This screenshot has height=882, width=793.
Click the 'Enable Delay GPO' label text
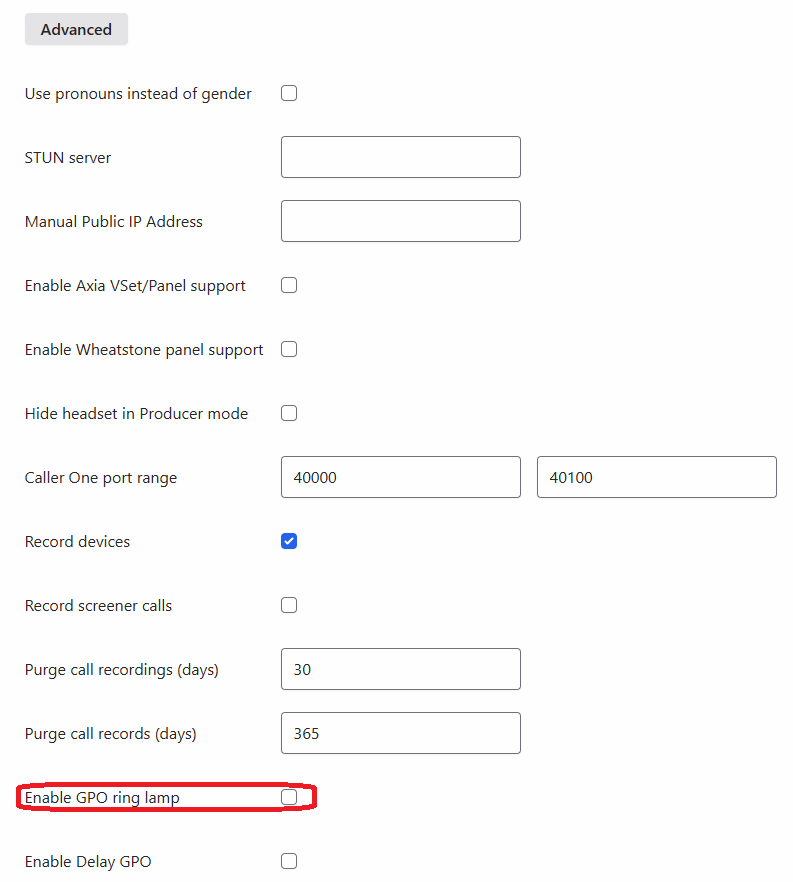pyautogui.click(x=88, y=861)
